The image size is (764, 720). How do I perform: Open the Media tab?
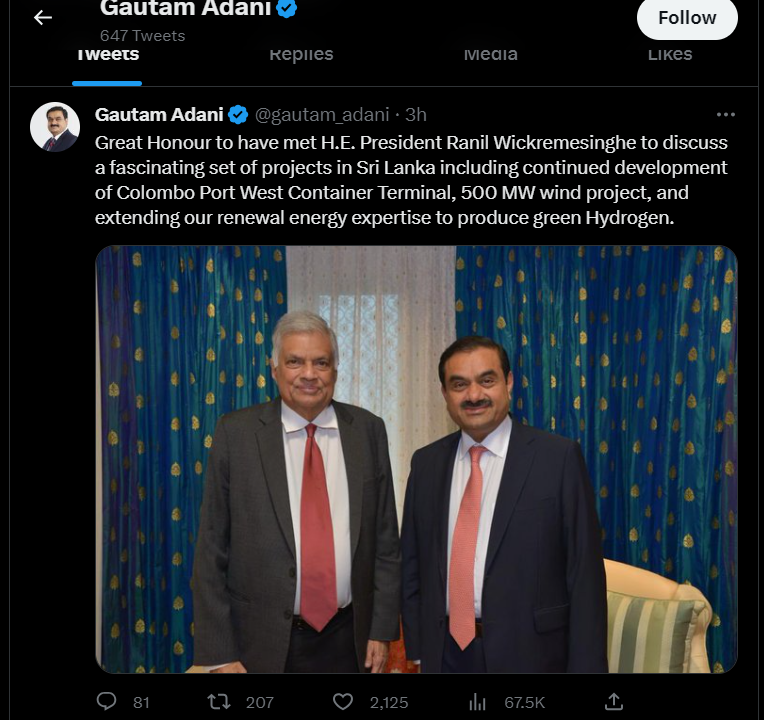pos(490,55)
